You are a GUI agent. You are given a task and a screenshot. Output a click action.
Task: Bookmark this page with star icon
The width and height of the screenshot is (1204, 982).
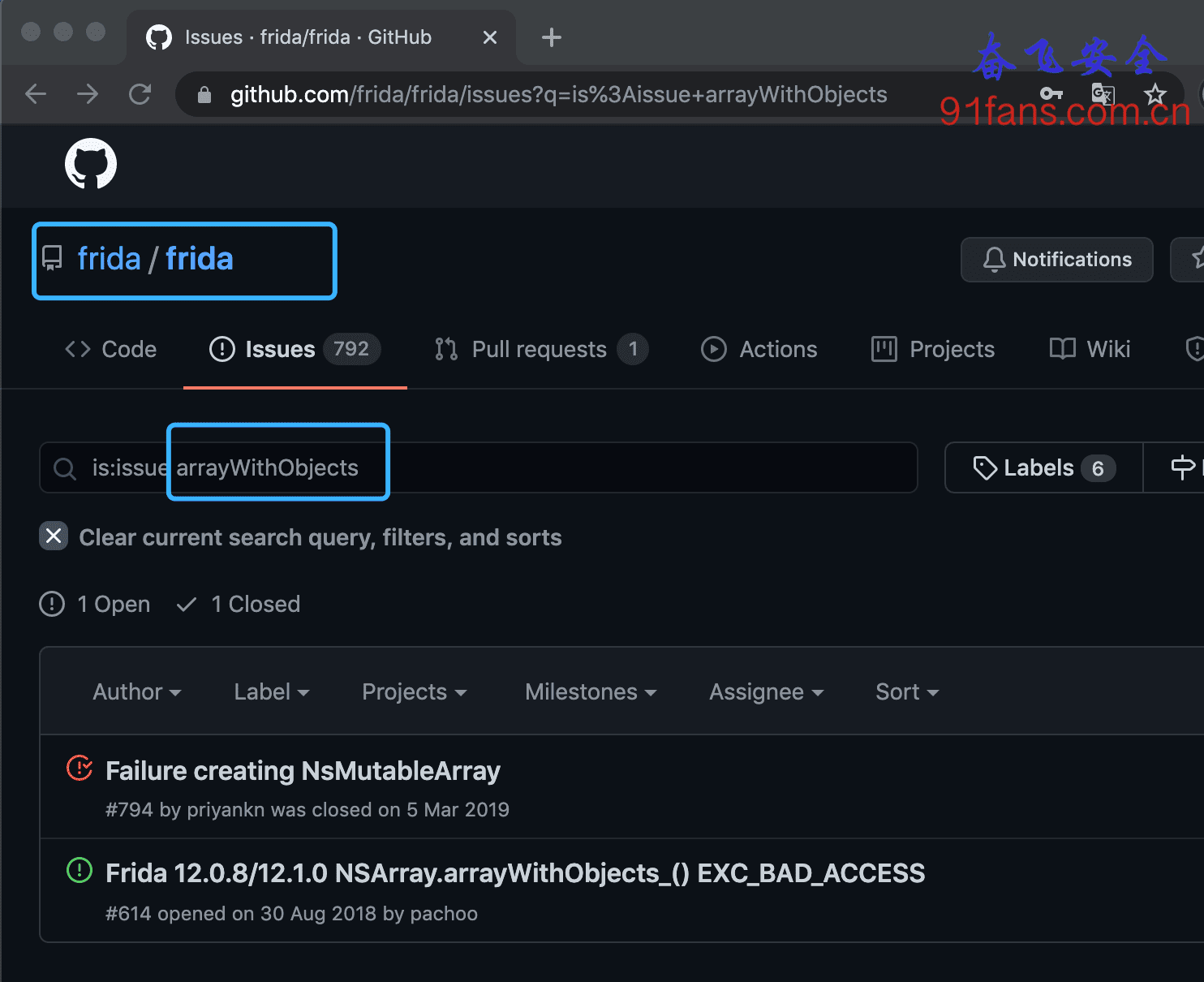1155,94
